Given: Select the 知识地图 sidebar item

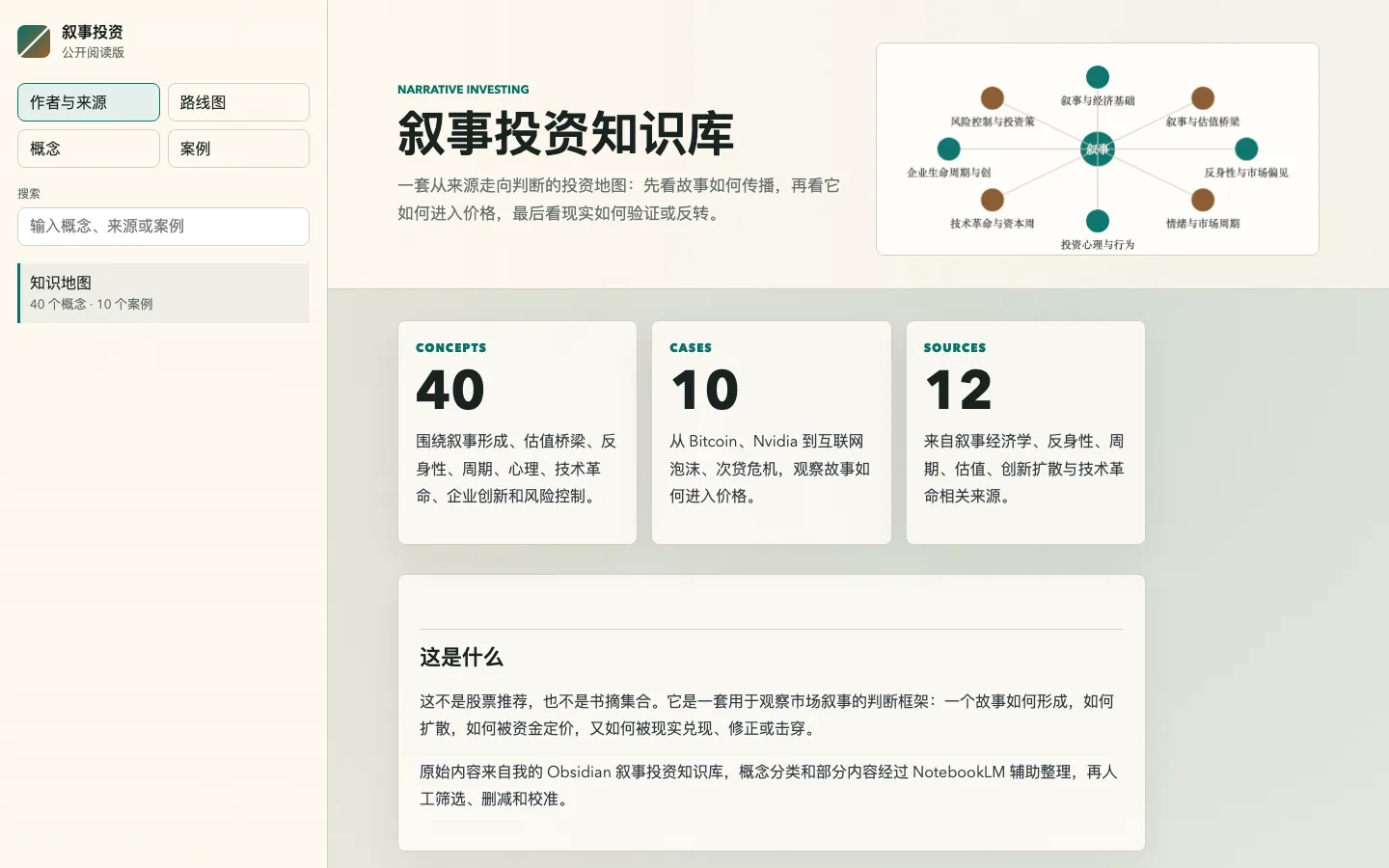Looking at the screenshot, I should 163,293.
